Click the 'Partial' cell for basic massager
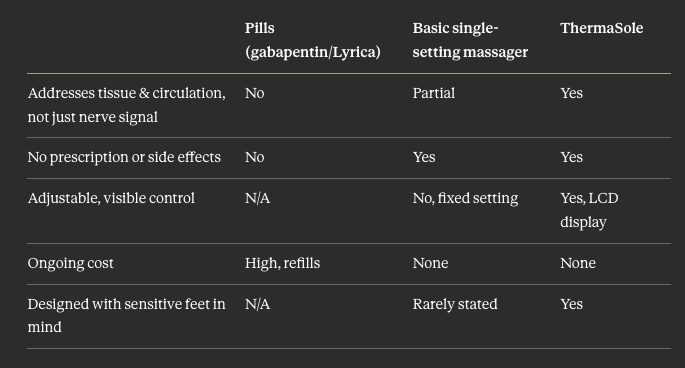The width and height of the screenshot is (685, 368). pos(434,93)
